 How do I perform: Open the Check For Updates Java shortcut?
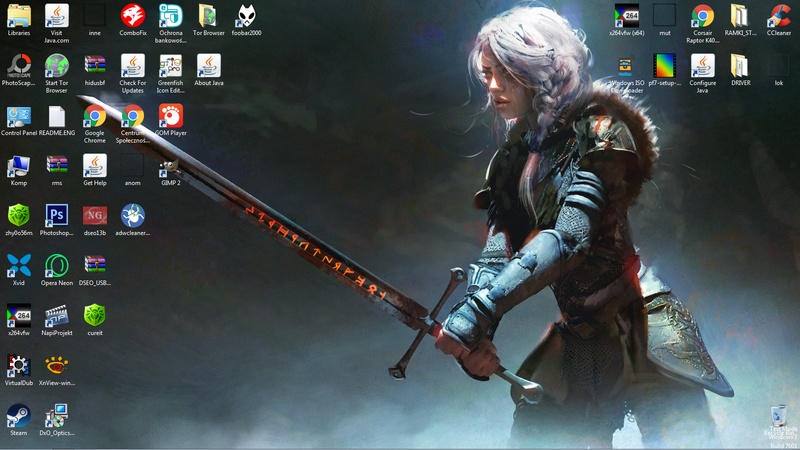click(133, 66)
